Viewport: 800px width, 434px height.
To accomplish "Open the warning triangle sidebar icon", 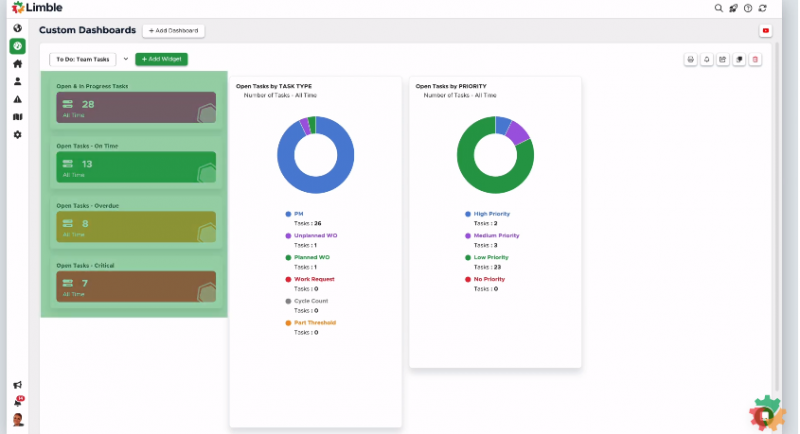I will pos(17,99).
